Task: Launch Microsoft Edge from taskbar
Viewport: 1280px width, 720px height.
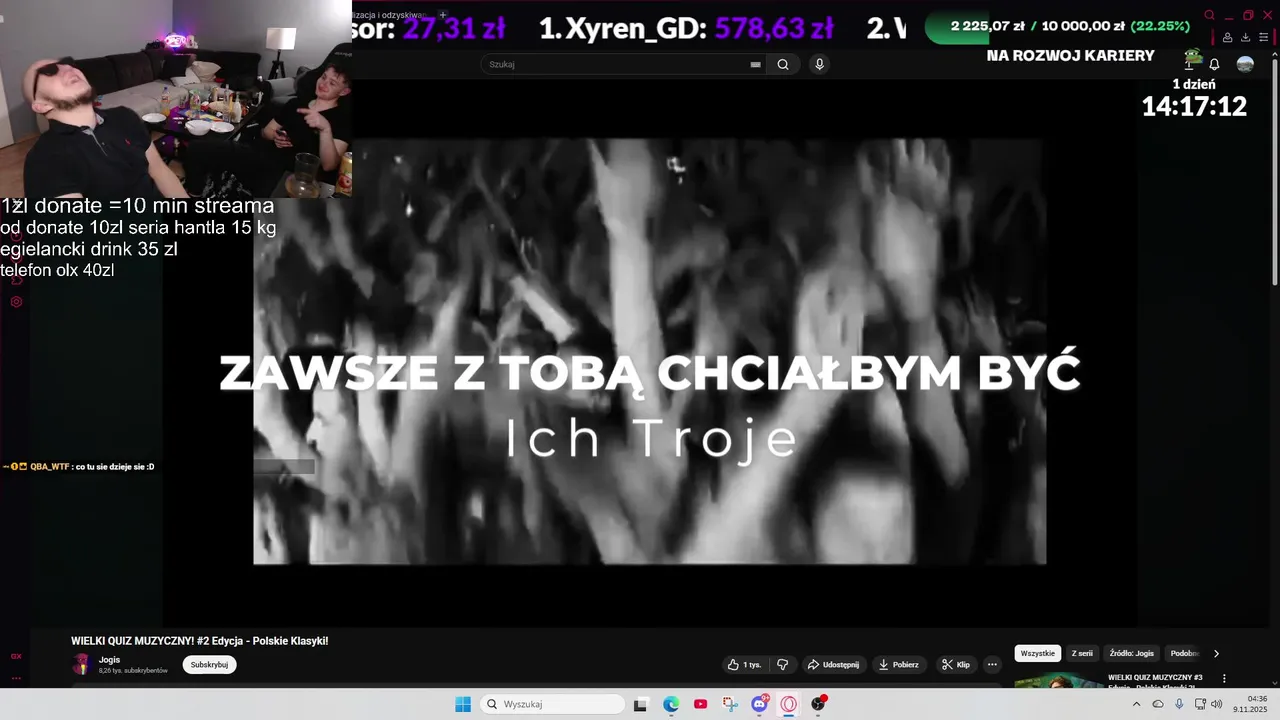Action: [671, 704]
